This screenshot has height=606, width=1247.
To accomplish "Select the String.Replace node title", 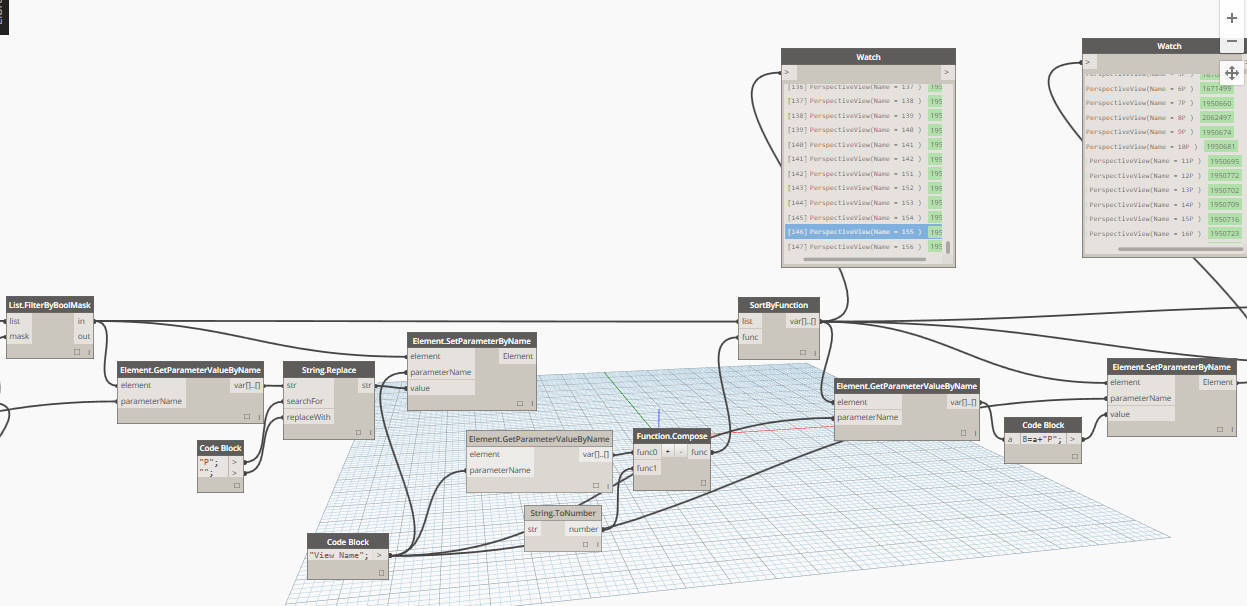I will tap(329, 370).
